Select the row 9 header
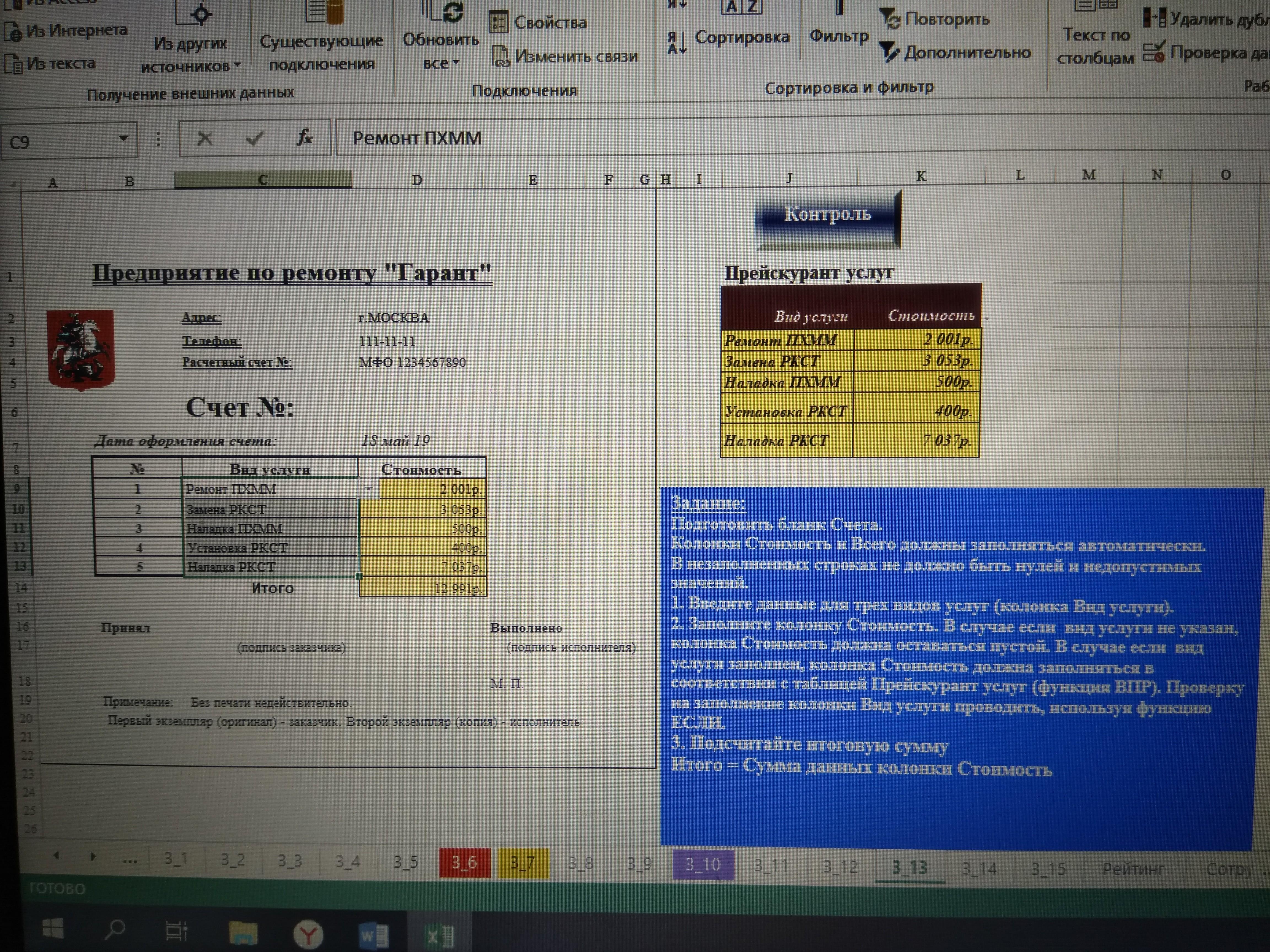This screenshot has height=952, width=1270. pyautogui.click(x=16, y=489)
